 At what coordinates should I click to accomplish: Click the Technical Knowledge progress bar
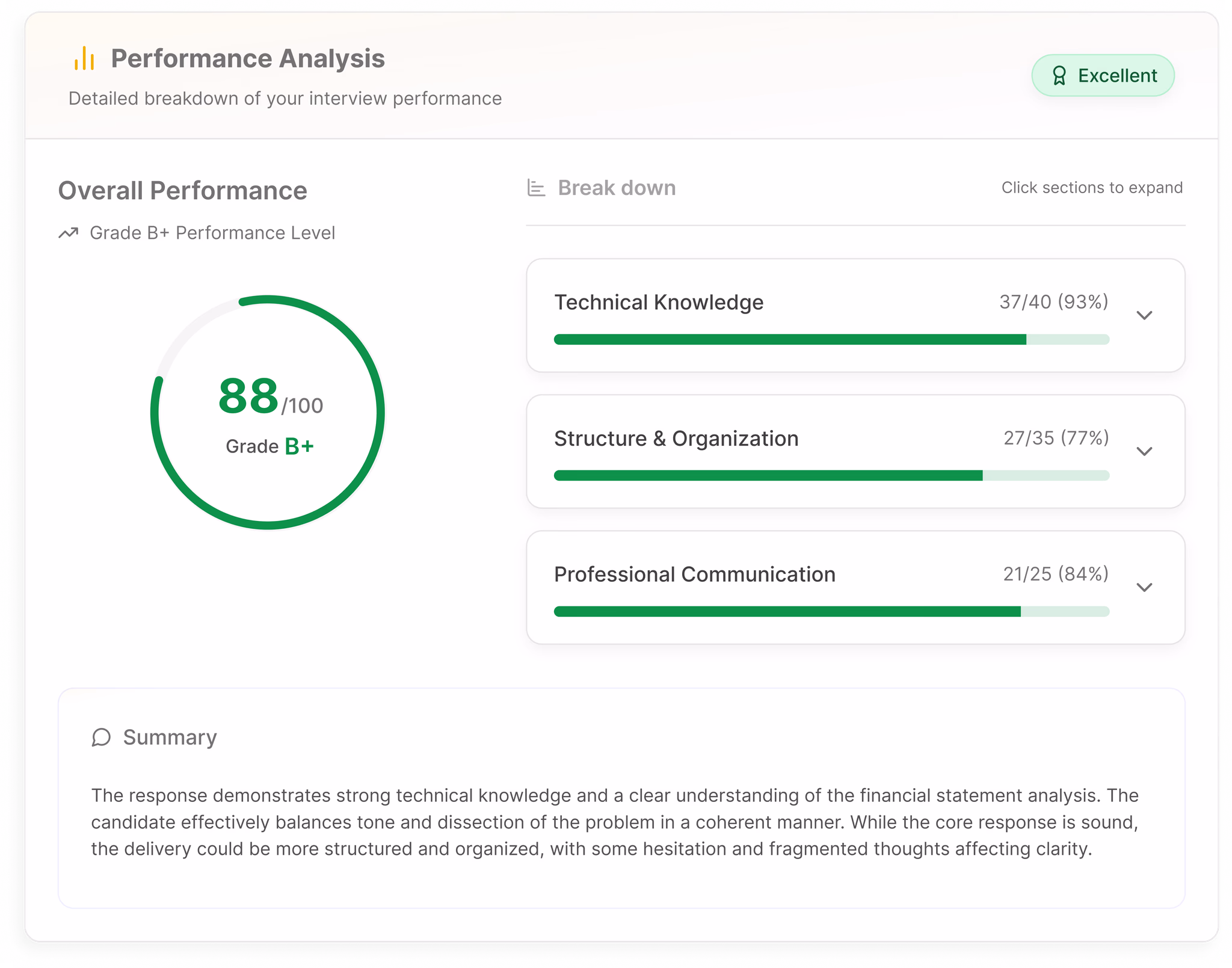831,340
